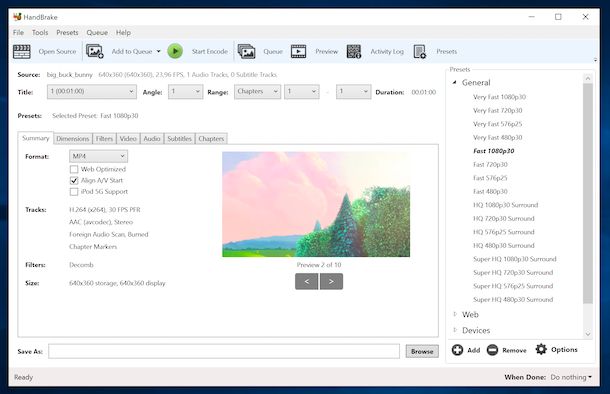Click in the Save As path field
Image resolution: width=610 pixels, height=394 pixels.
tap(224, 351)
